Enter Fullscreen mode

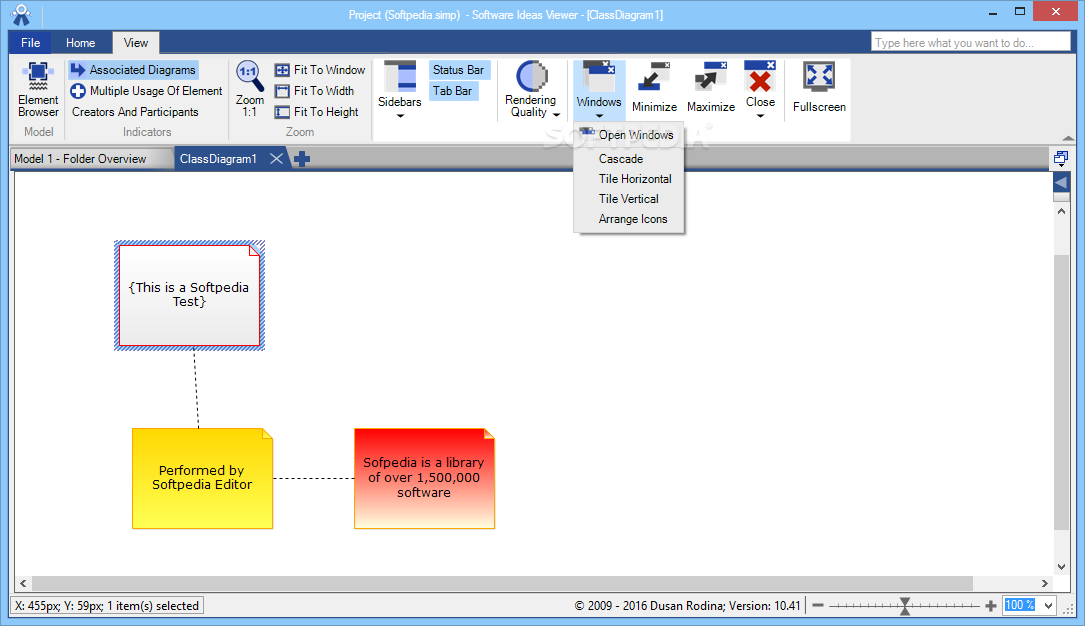tap(819, 88)
